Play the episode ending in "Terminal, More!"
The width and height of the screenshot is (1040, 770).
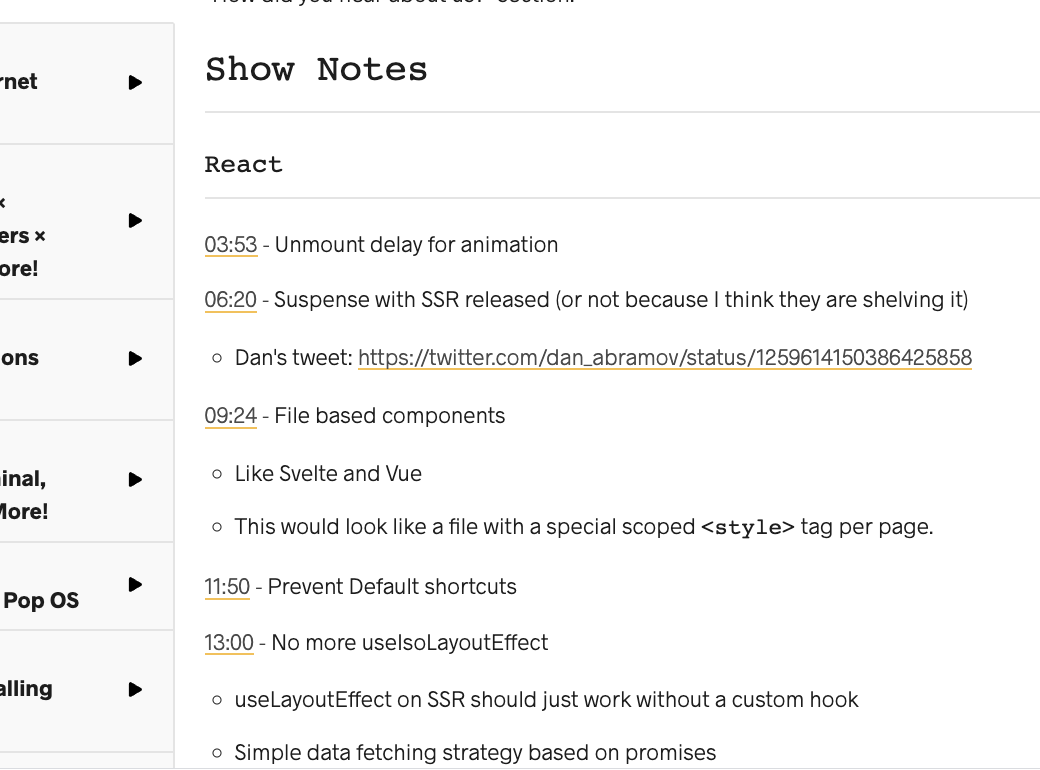135,479
